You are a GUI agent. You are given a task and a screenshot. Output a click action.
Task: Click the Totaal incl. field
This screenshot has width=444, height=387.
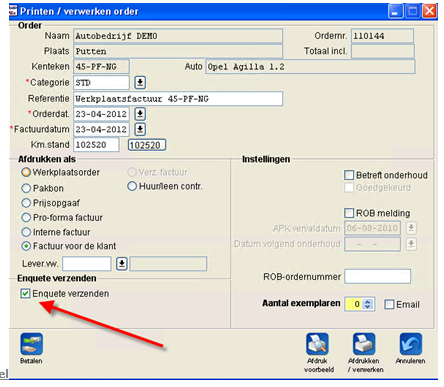click(383, 51)
